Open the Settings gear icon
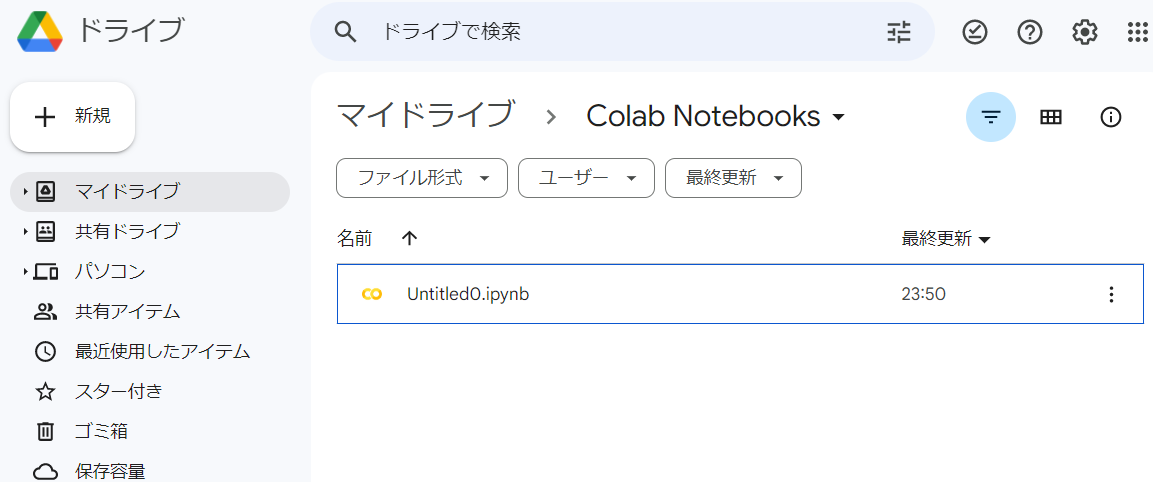The width and height of the screenshot is (1153, 482). pyautogui.click(x=1085, y=32)
